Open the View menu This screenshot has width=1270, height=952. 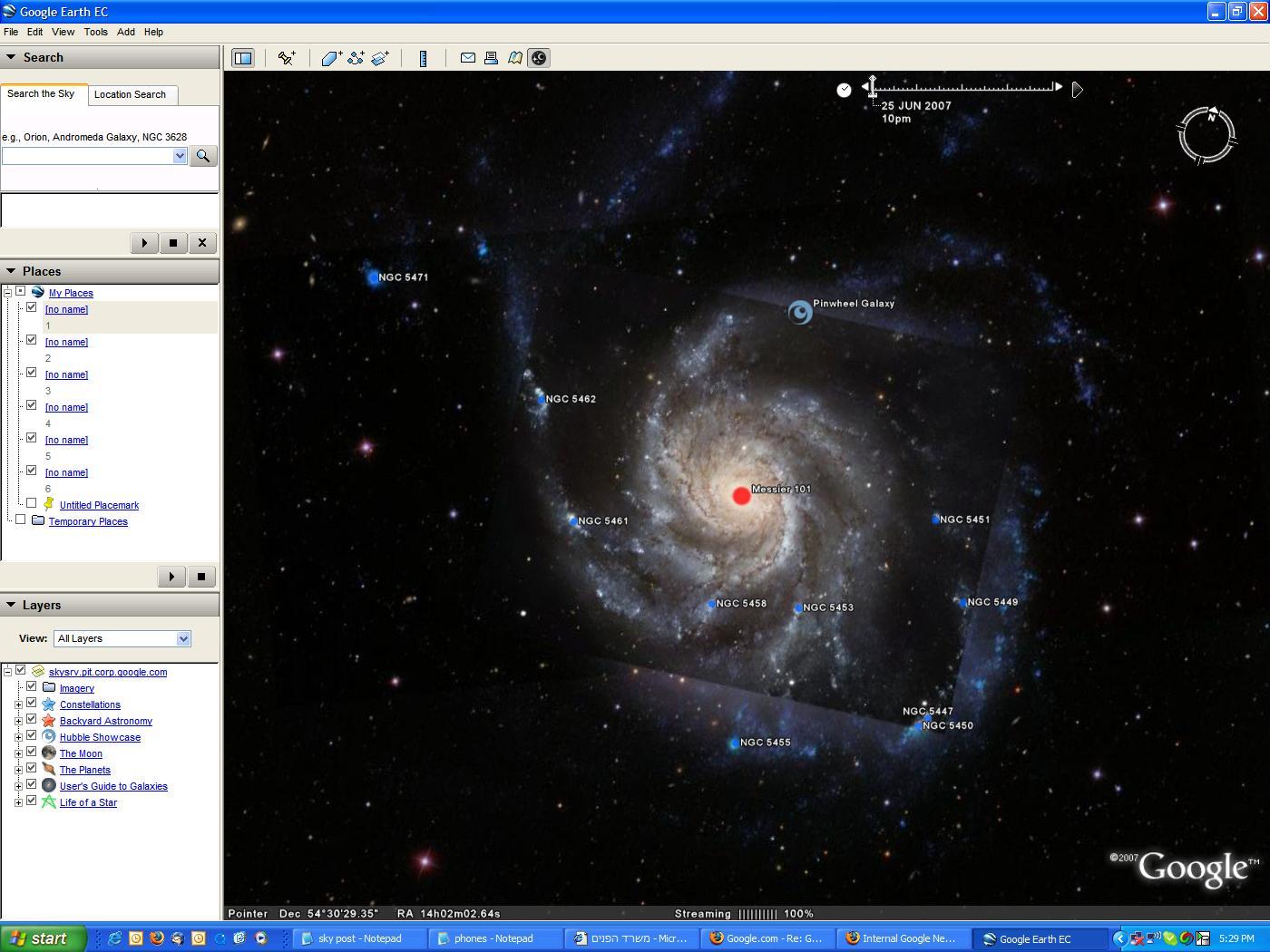tap(63, 32)
